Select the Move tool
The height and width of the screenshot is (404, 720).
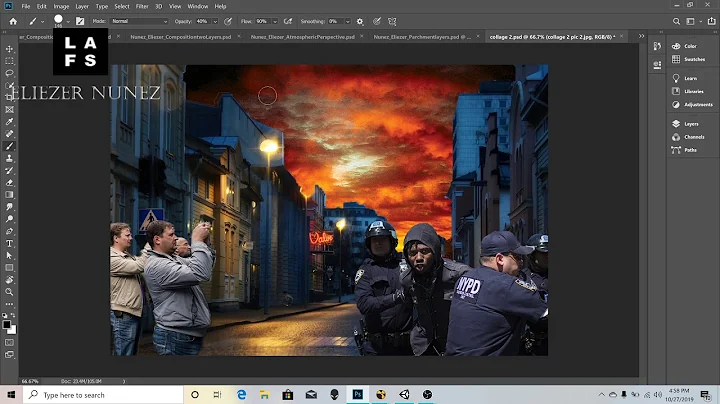coord(9,49)
